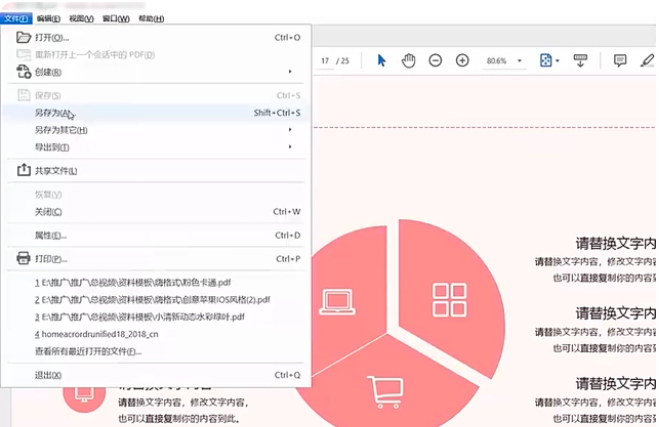
Task: Select the arrow selection tool
Action: (x=381, y=61)
